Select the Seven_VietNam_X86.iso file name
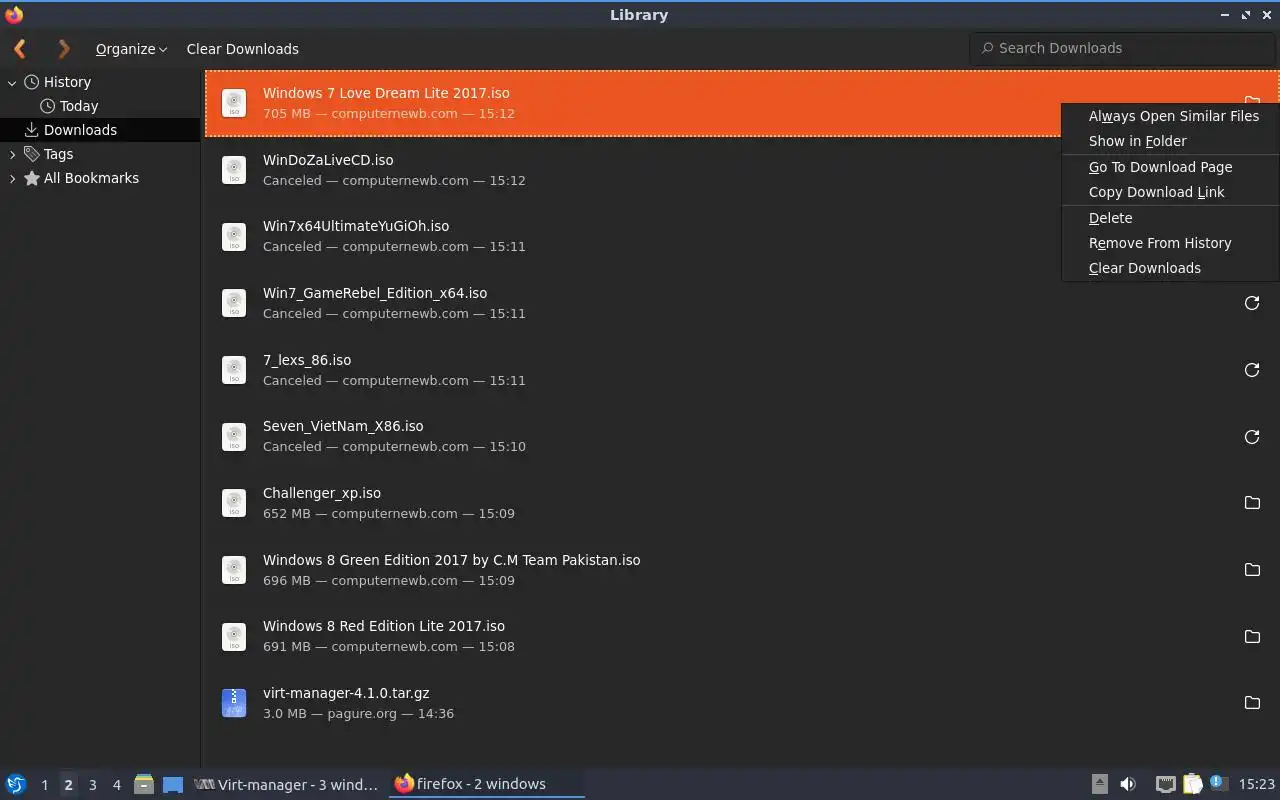Screen dimensions: 1280x800 coord(343,426)
